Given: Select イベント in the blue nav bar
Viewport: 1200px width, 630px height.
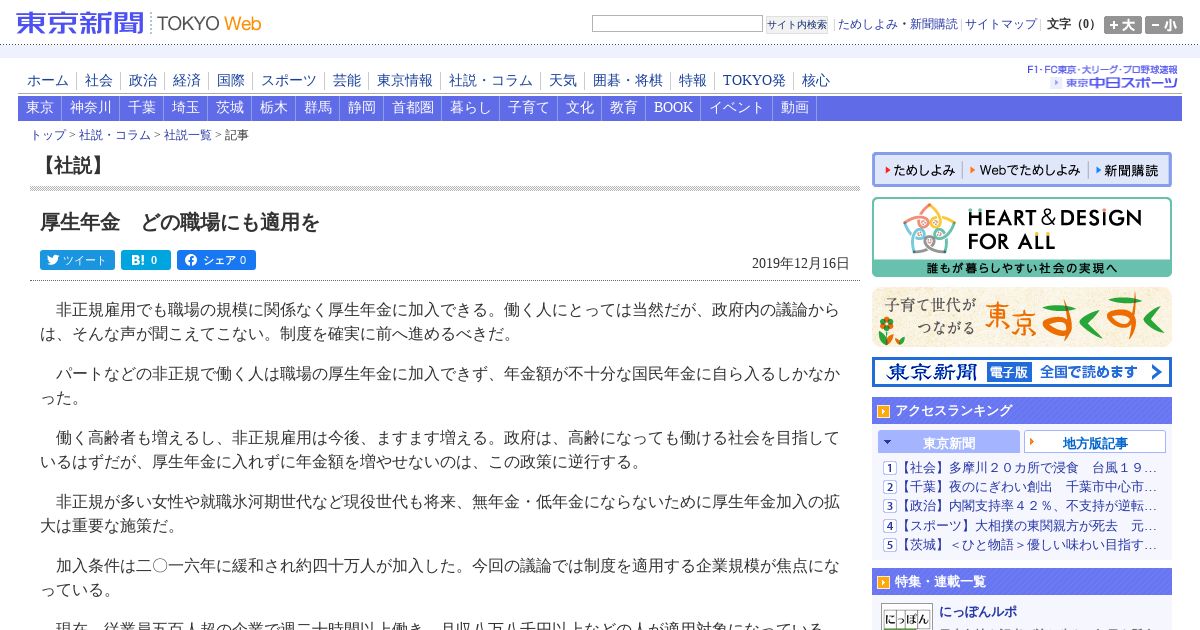Looking at the screenshot, I should (737, 108).
